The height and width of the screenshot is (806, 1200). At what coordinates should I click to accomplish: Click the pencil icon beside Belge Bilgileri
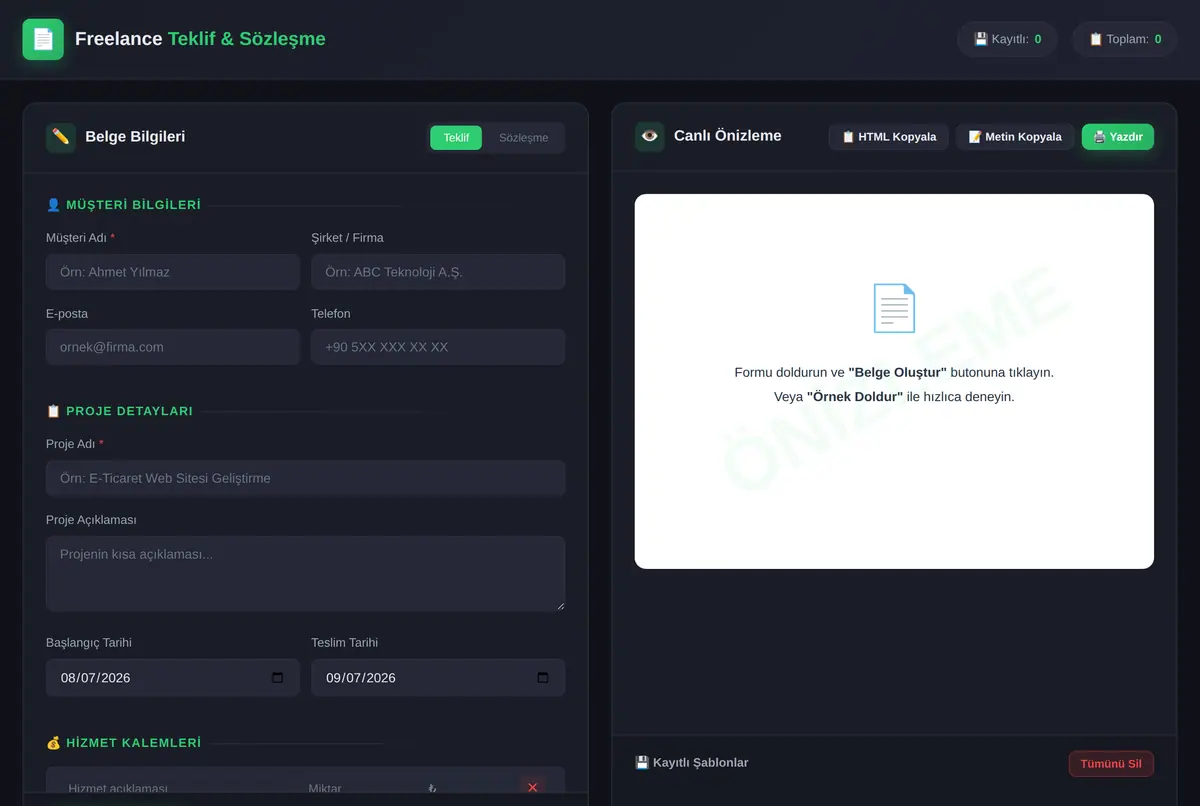pyautogui.click(x=61, y=137)
